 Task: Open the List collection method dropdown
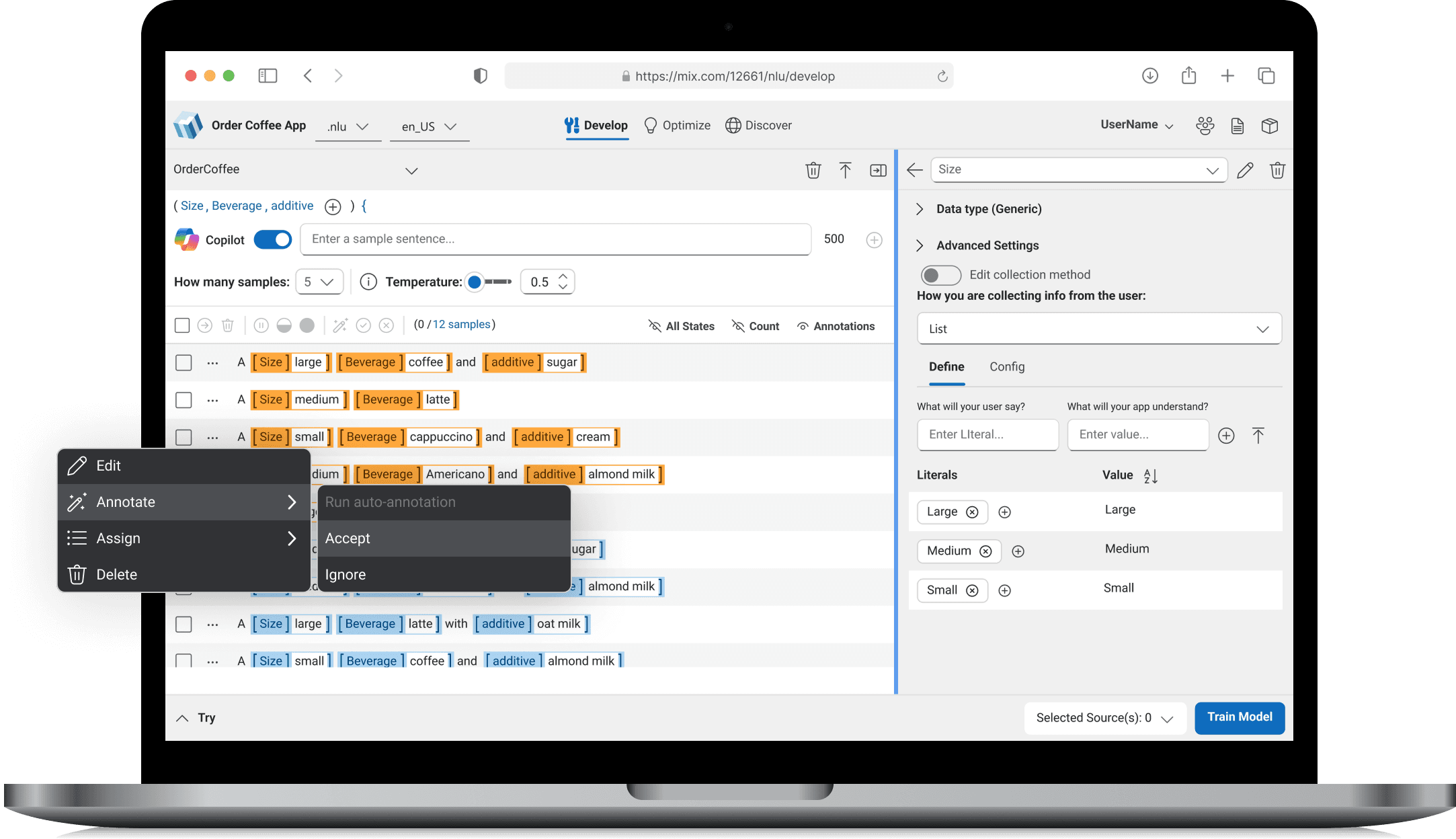tap(1098, 329)
